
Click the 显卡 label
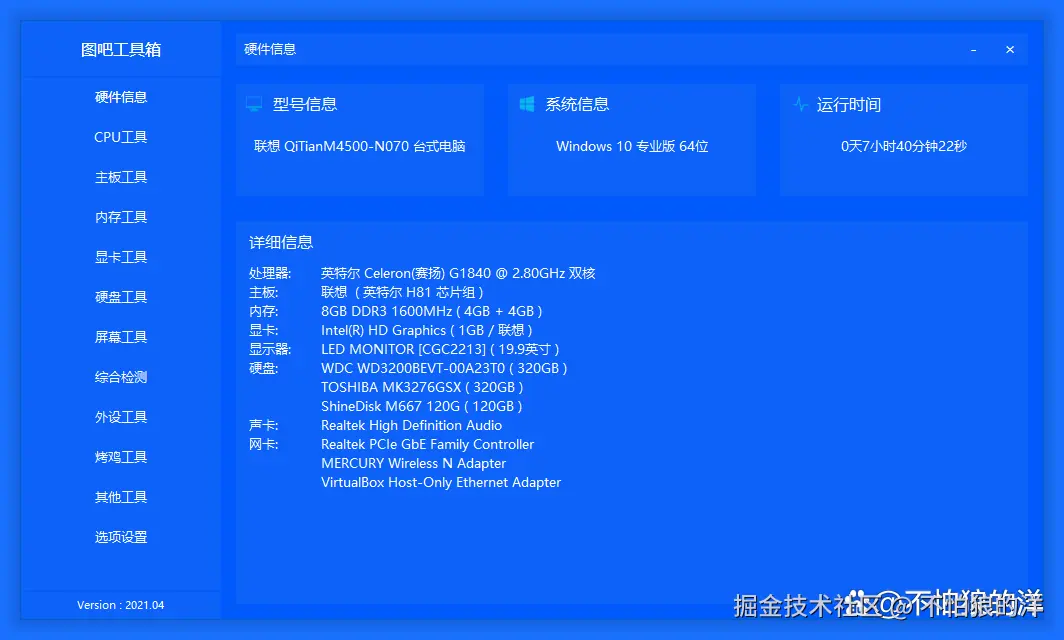[x=263, y=330]
